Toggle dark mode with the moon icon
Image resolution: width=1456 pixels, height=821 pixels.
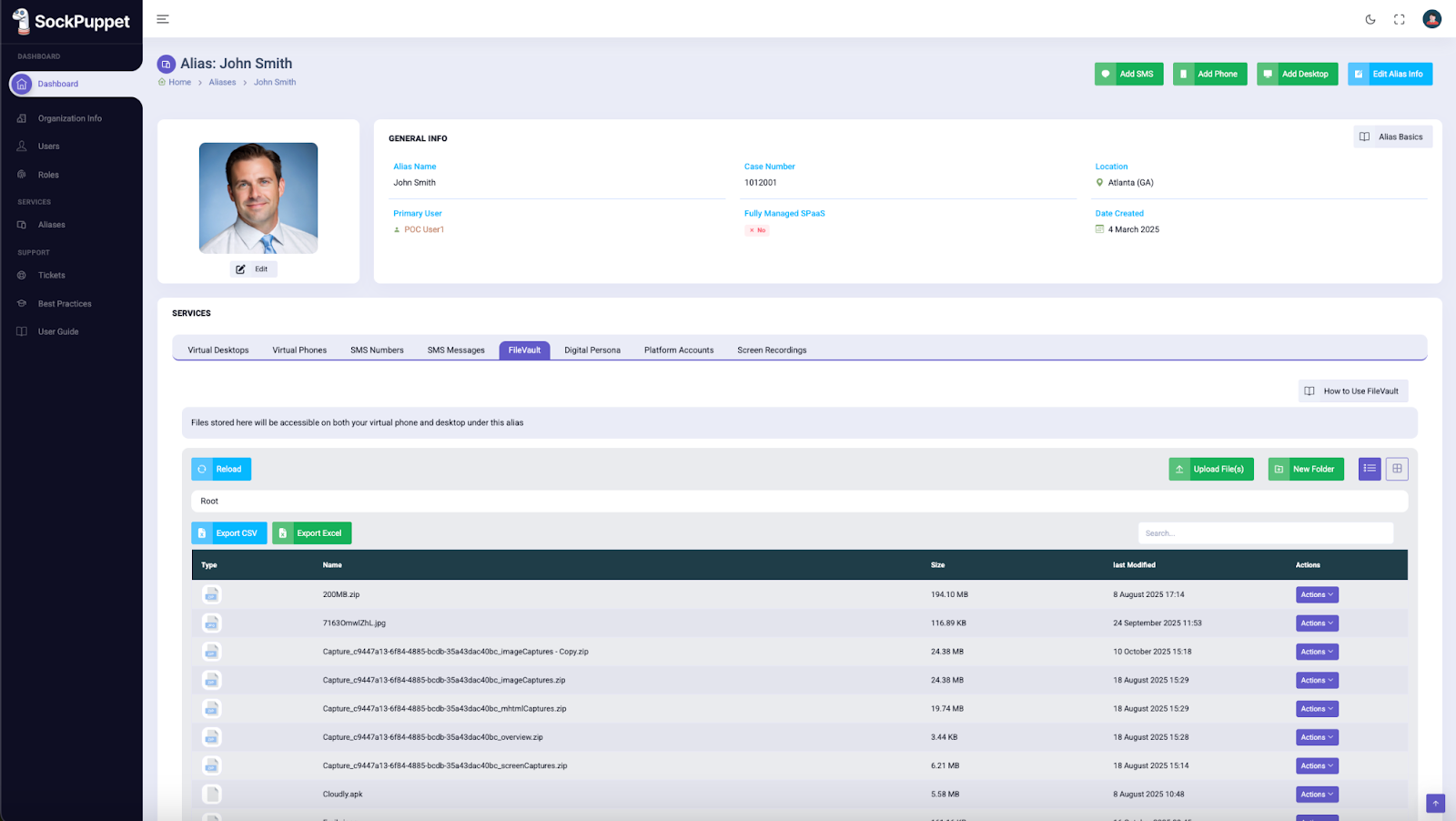tap(1370, 19)
